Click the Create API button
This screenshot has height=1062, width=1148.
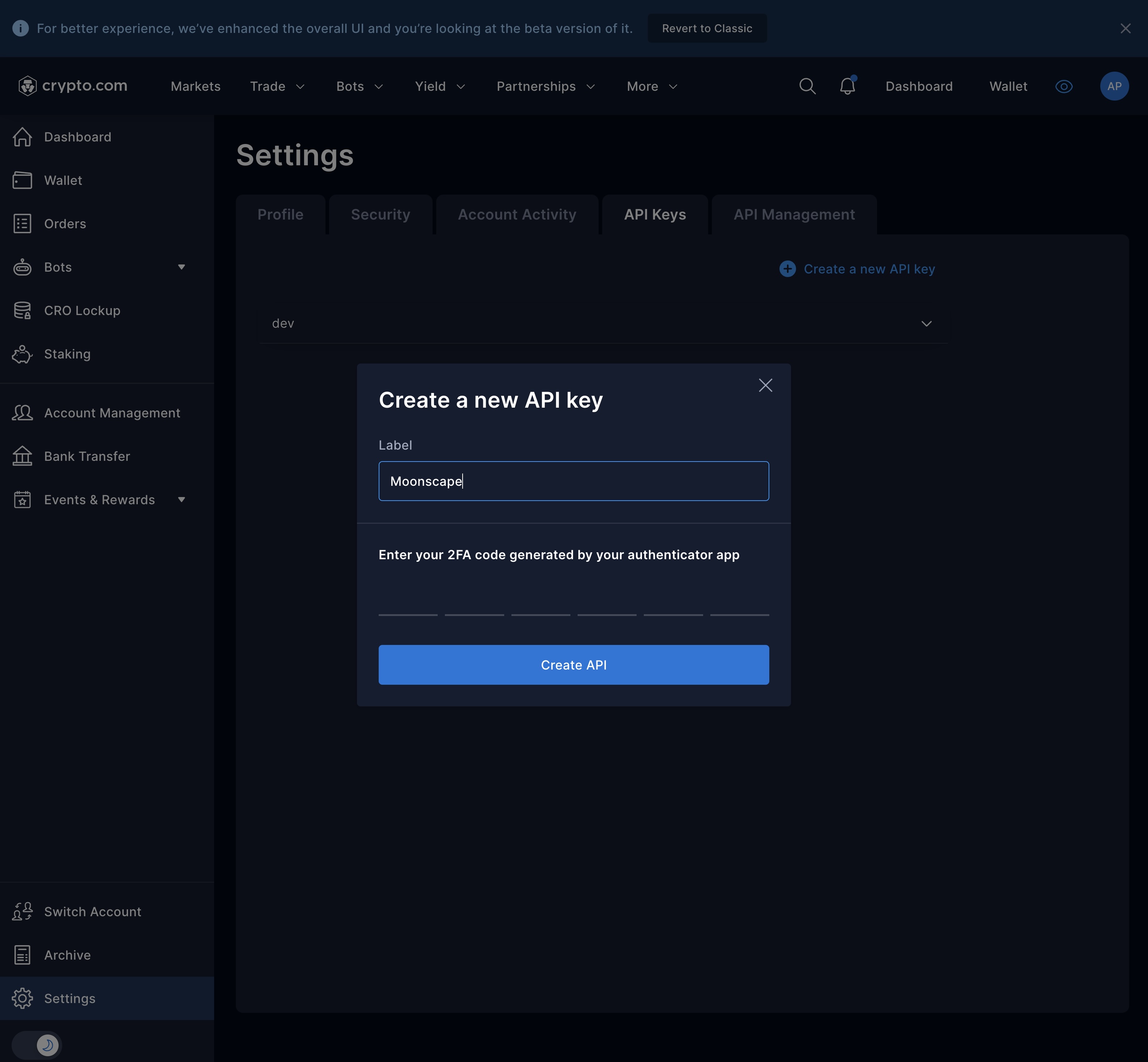pyautogui.click(x=574, y=664)
